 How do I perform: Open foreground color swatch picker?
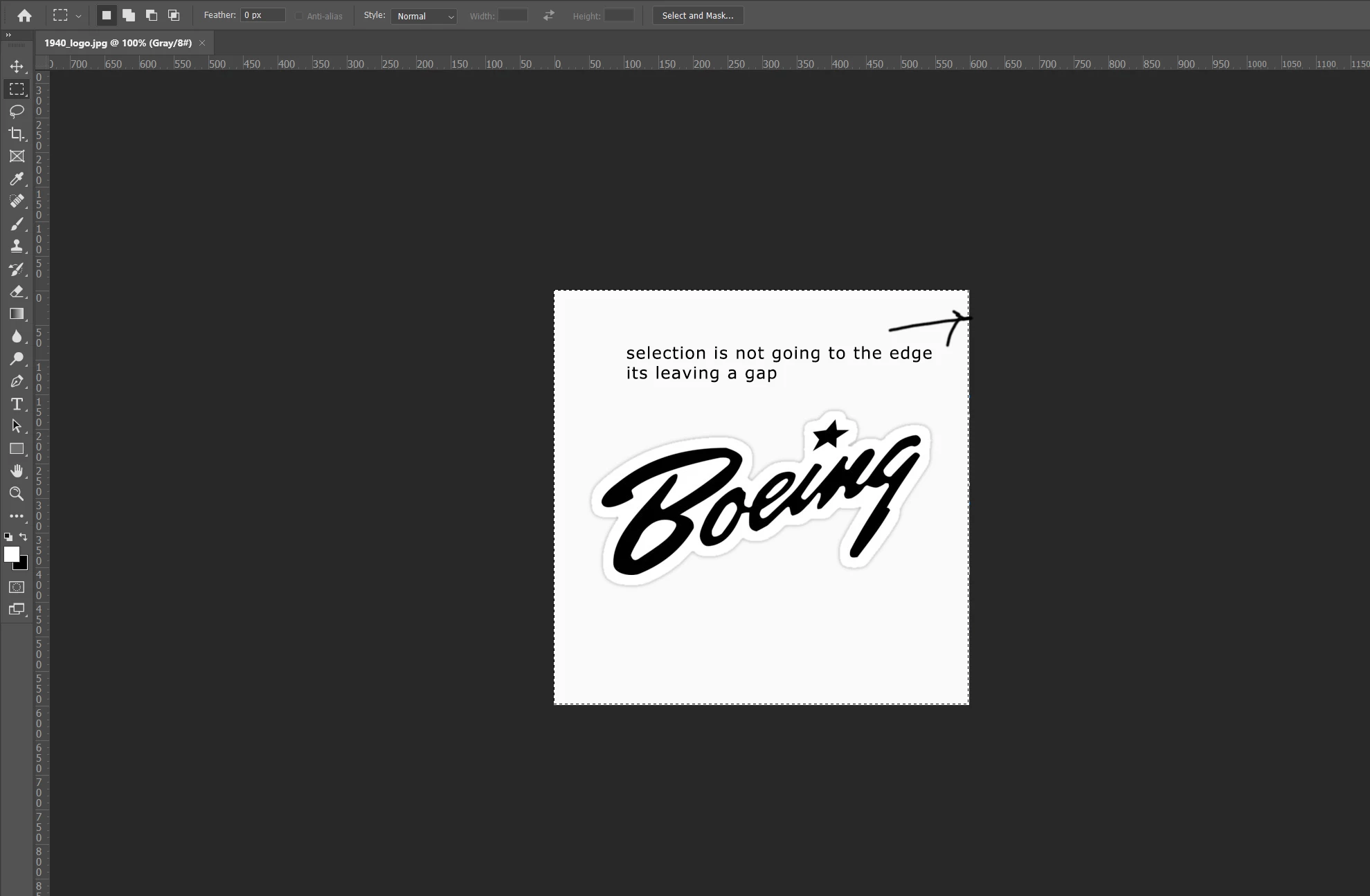pyautogui.click(x=11, y=554)
